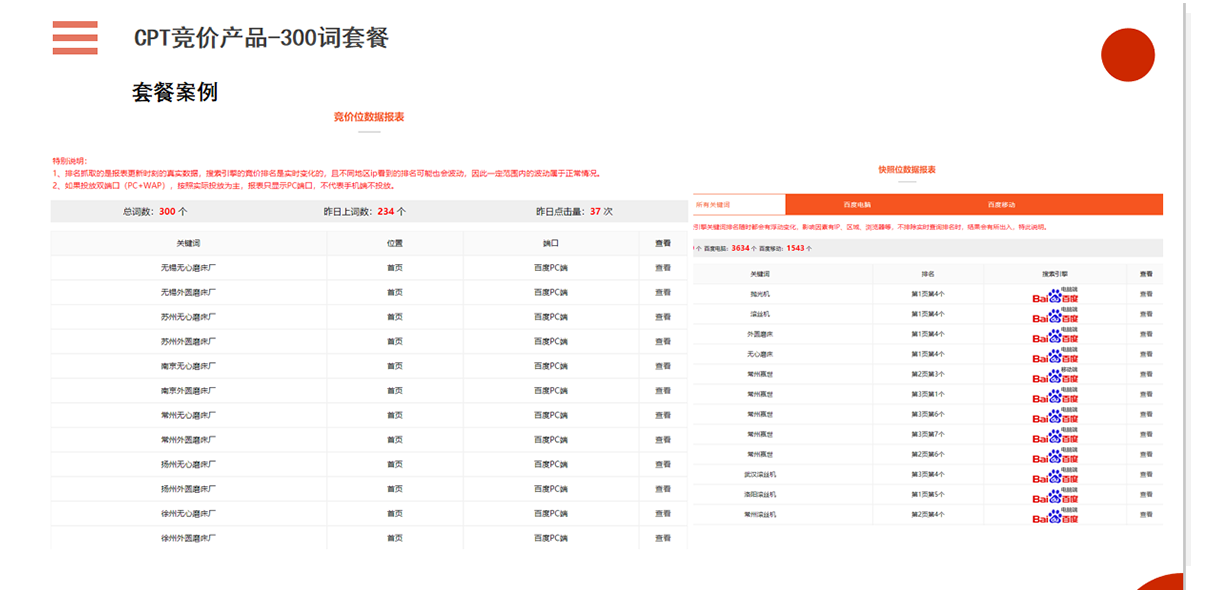Click the Baidu logo ranked 第2页第3个

click(x=1055, y=376)
